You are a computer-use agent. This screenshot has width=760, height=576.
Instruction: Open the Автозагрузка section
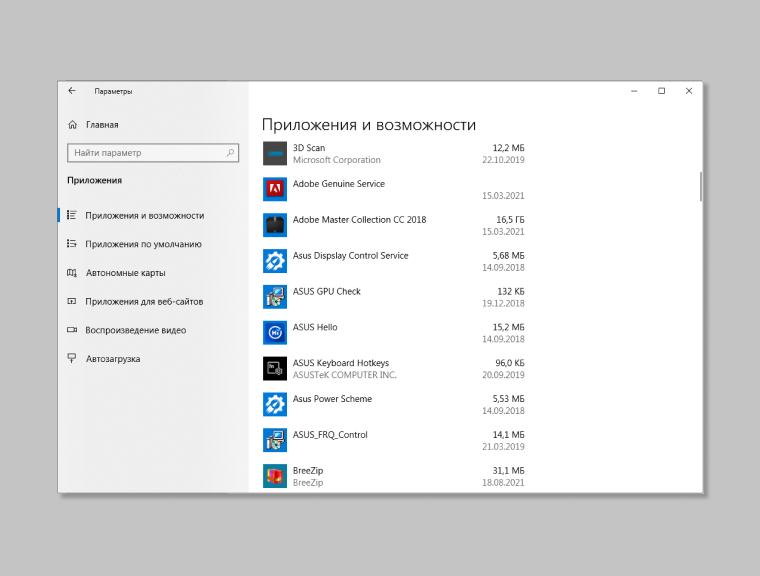(x=113, y=359)
